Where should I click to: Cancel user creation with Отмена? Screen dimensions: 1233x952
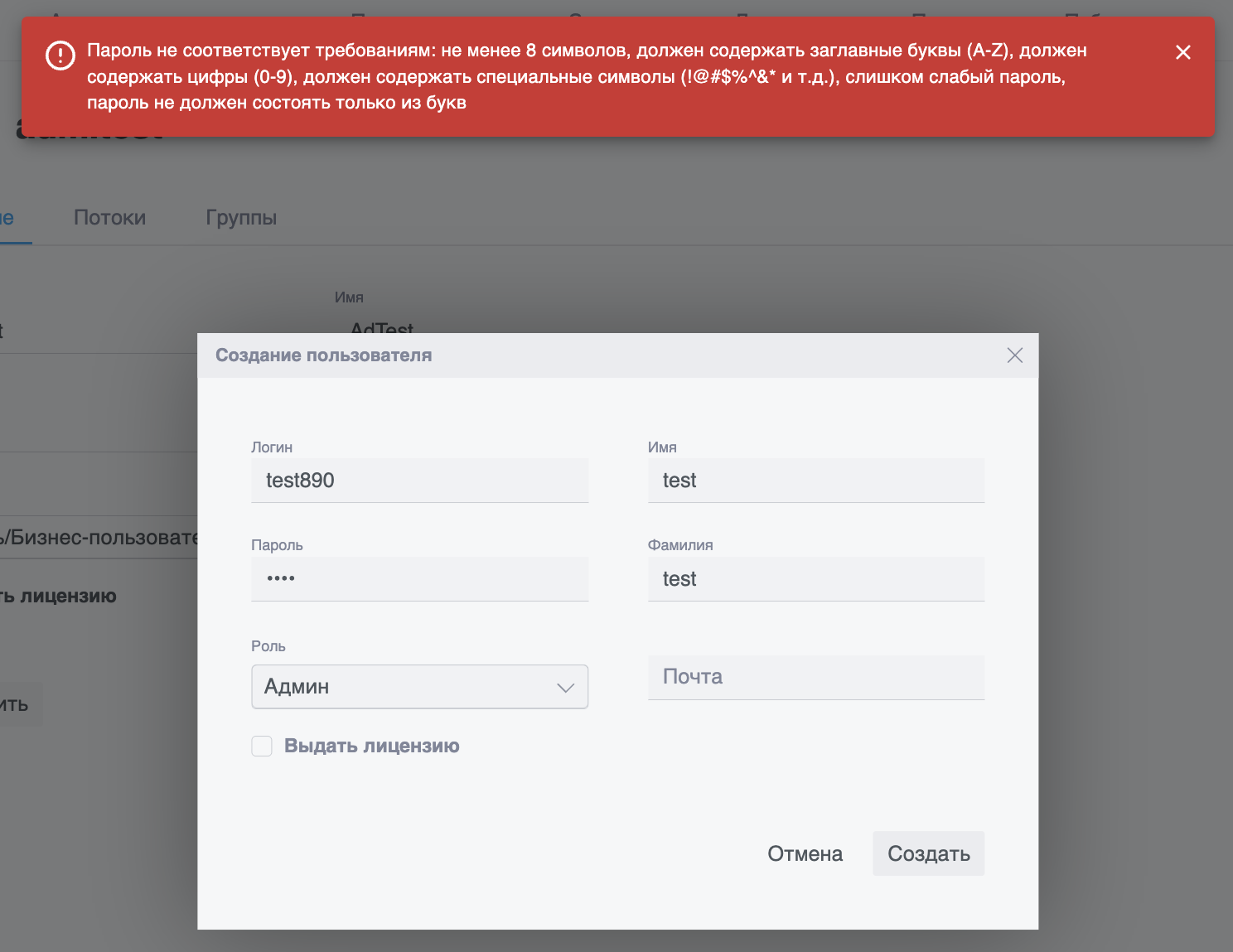(x=805, y=854)
